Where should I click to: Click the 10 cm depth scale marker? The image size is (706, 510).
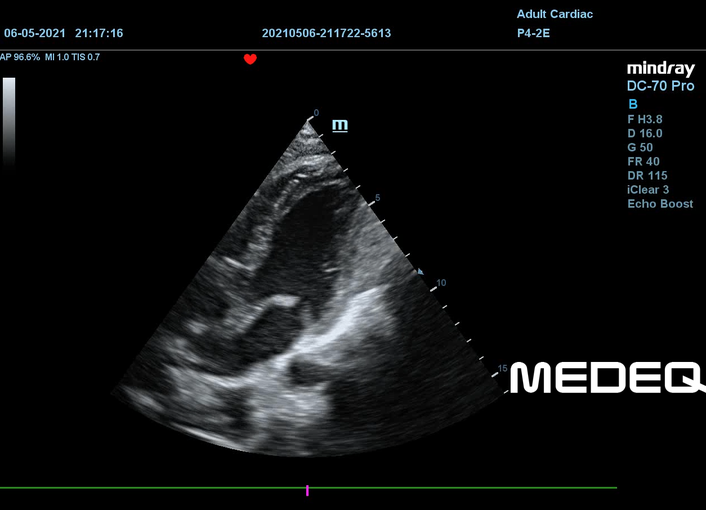[441, 283]
